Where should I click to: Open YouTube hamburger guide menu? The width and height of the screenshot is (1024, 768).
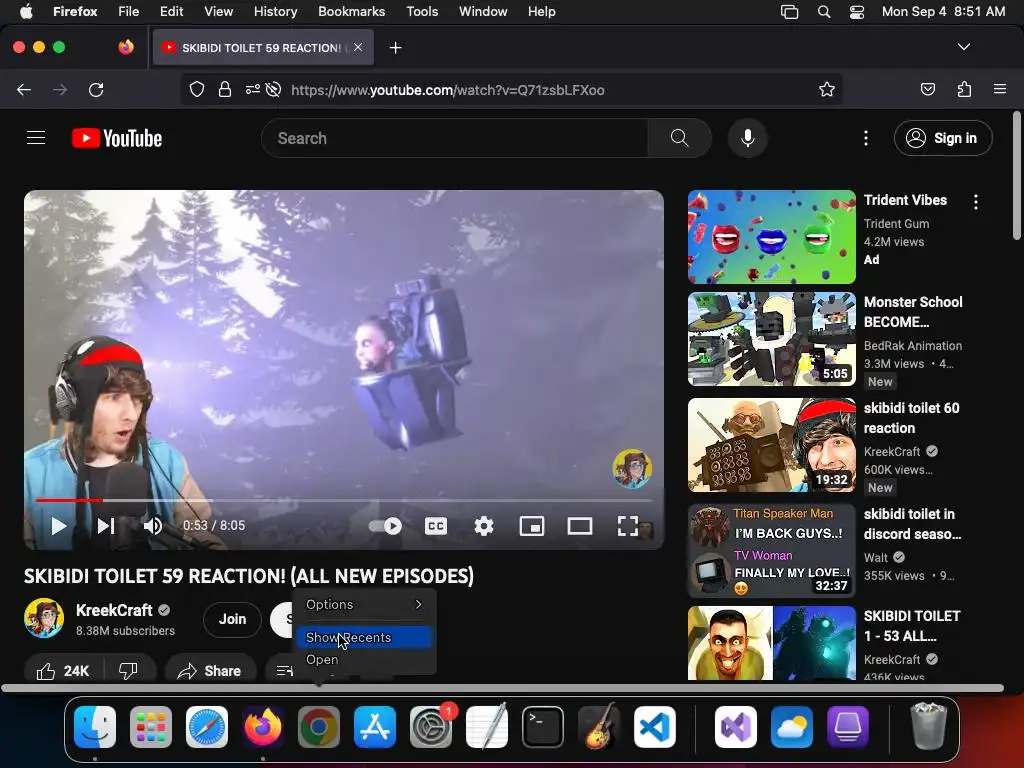36,138
